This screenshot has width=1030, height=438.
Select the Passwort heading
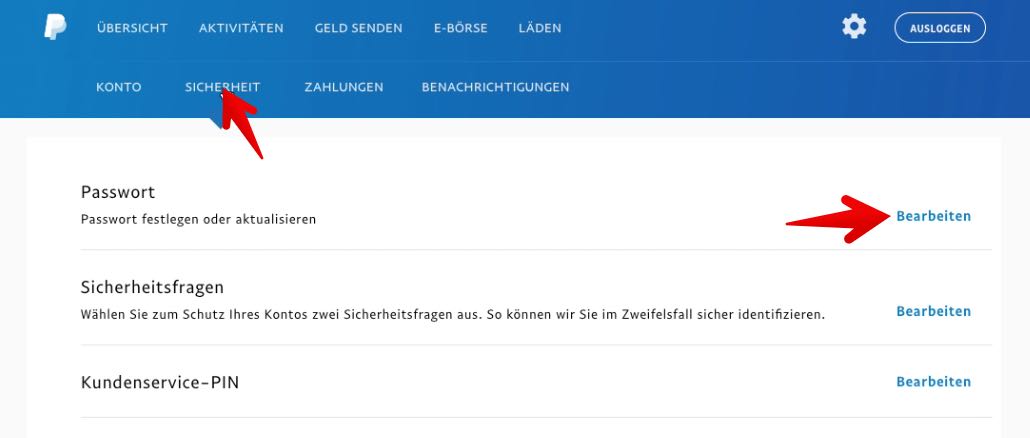pos(118,192)
